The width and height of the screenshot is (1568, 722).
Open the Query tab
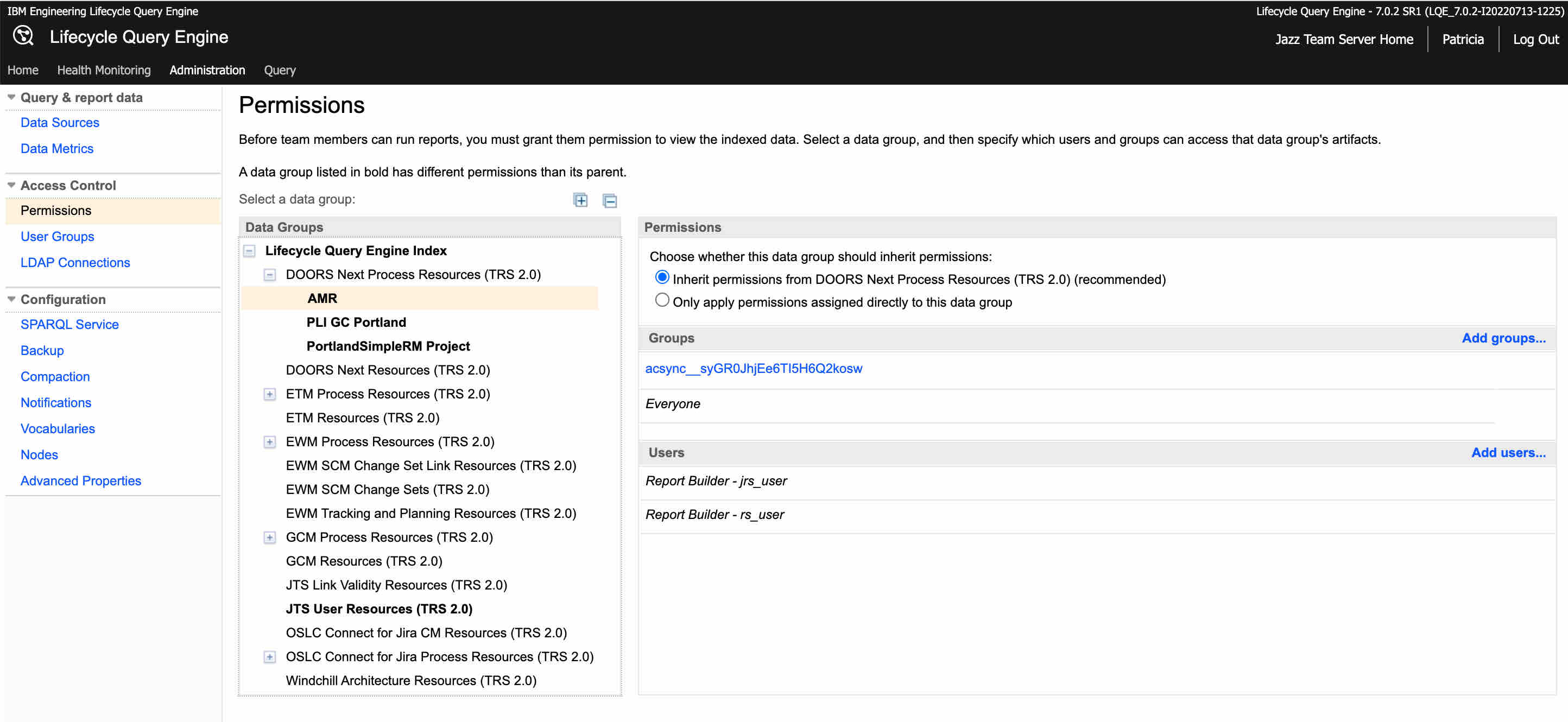(280, 70)
